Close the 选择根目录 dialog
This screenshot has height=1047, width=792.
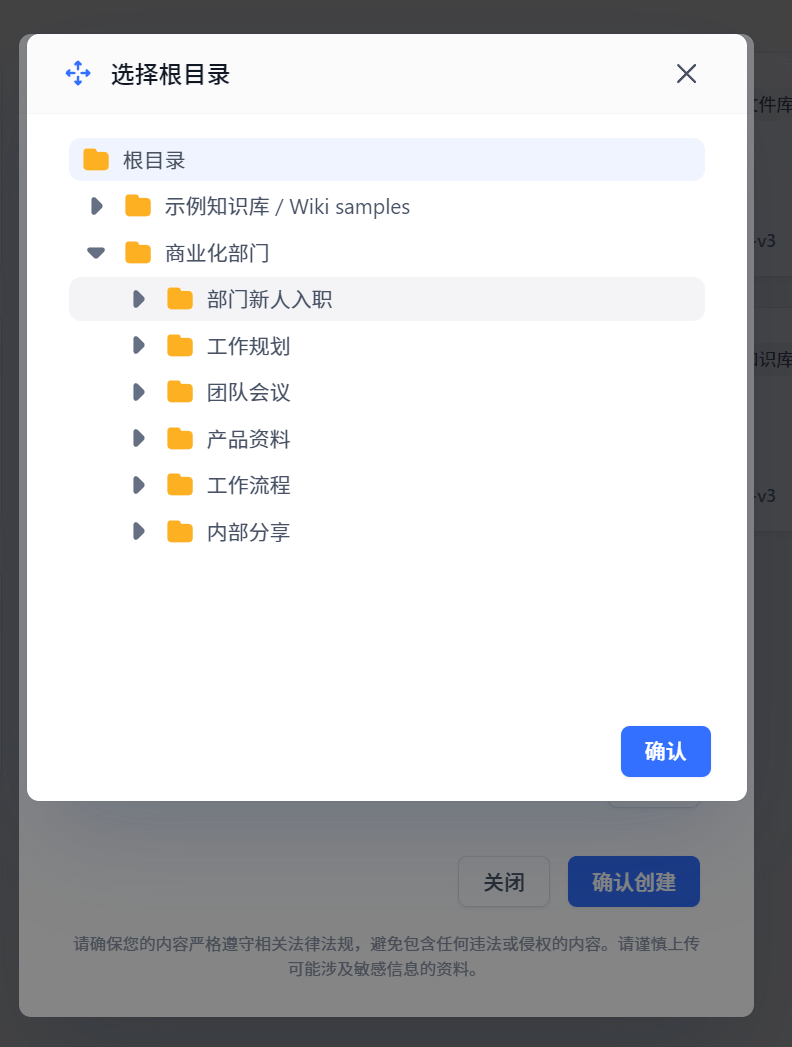click(686, 73)
